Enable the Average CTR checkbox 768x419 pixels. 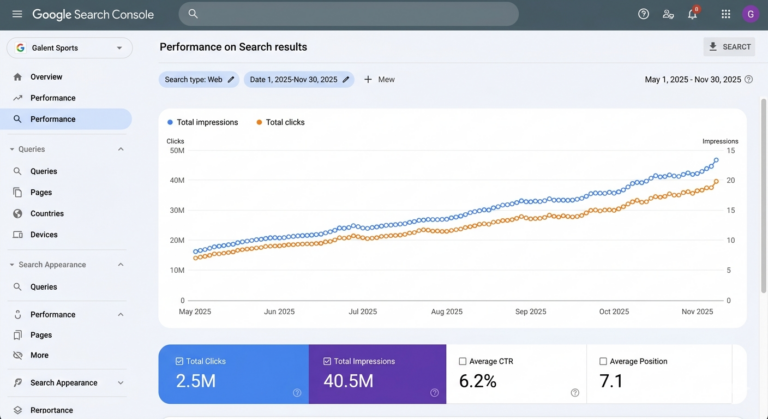click(462, 361)
